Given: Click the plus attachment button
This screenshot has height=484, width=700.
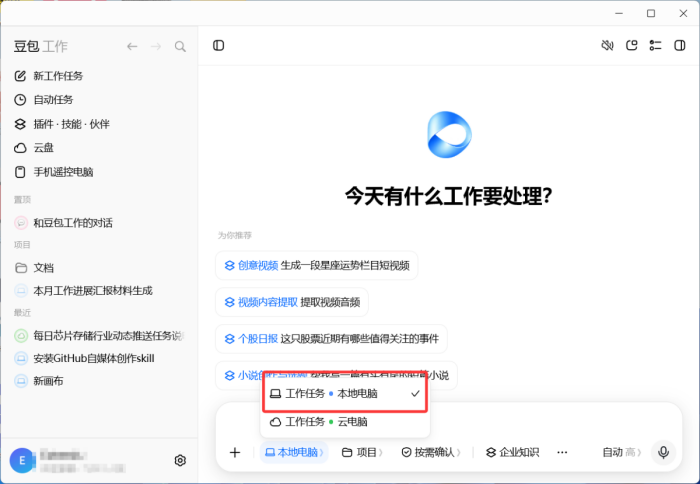Looking at the screenshot, I should (x=235, y=452).
